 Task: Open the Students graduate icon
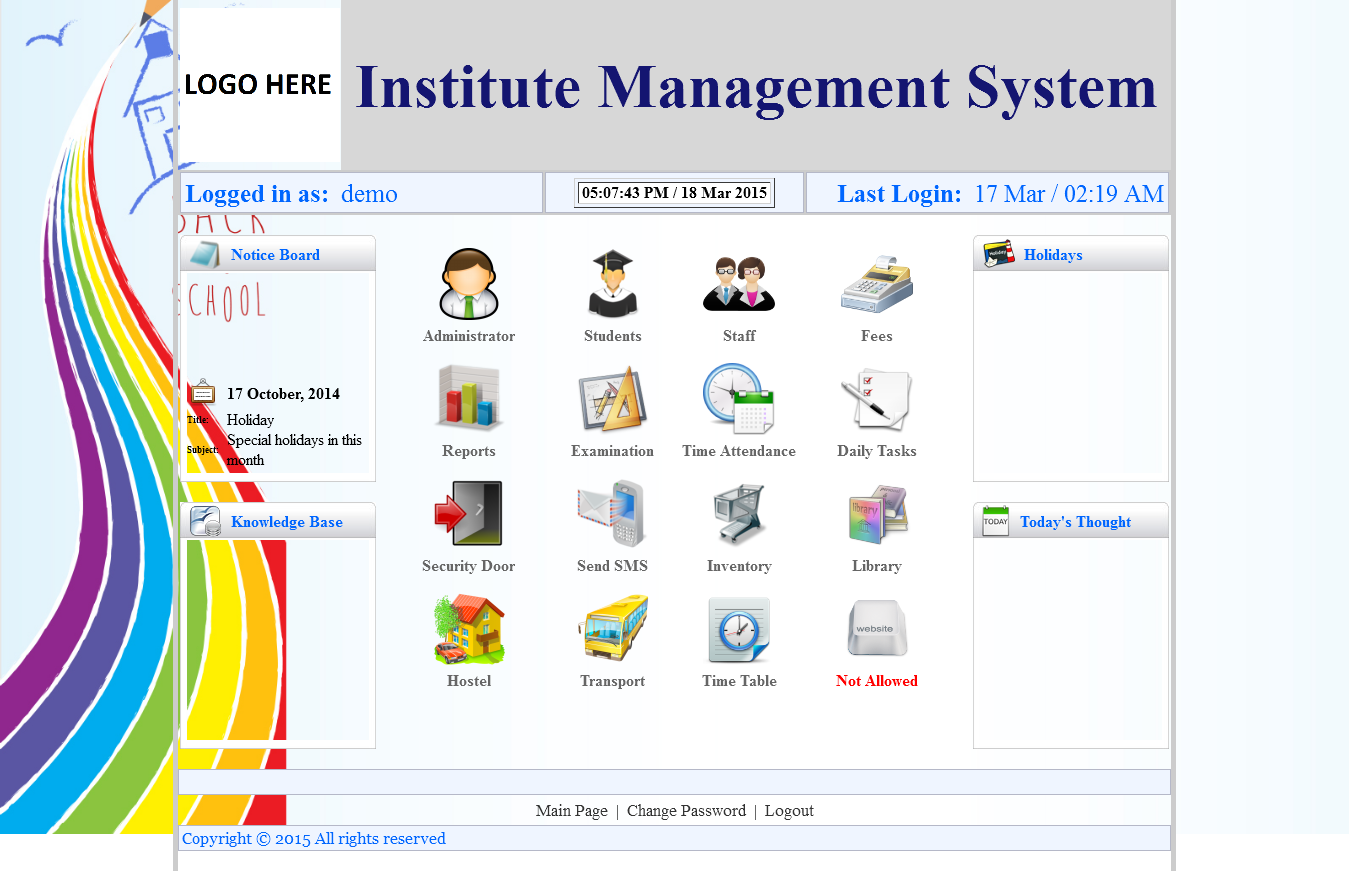click(612, 284)
